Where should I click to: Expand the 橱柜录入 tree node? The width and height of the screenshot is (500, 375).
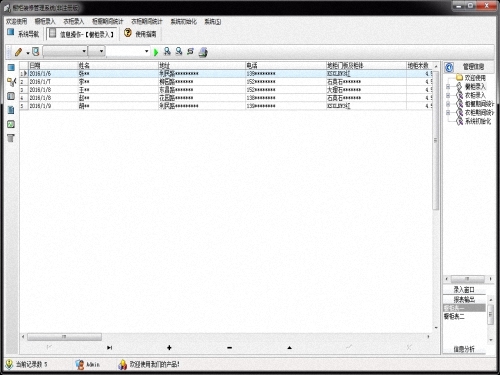(448, 87)
